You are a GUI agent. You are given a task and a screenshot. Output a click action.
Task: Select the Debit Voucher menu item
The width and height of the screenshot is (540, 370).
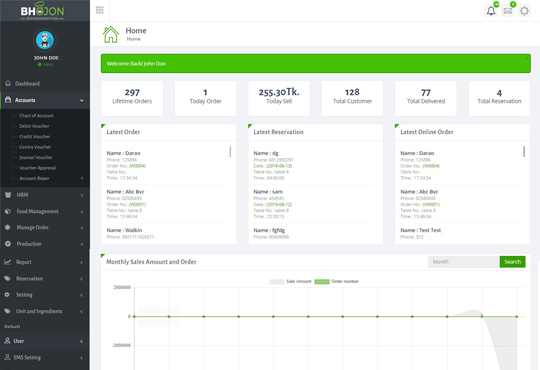coord(34,126)
